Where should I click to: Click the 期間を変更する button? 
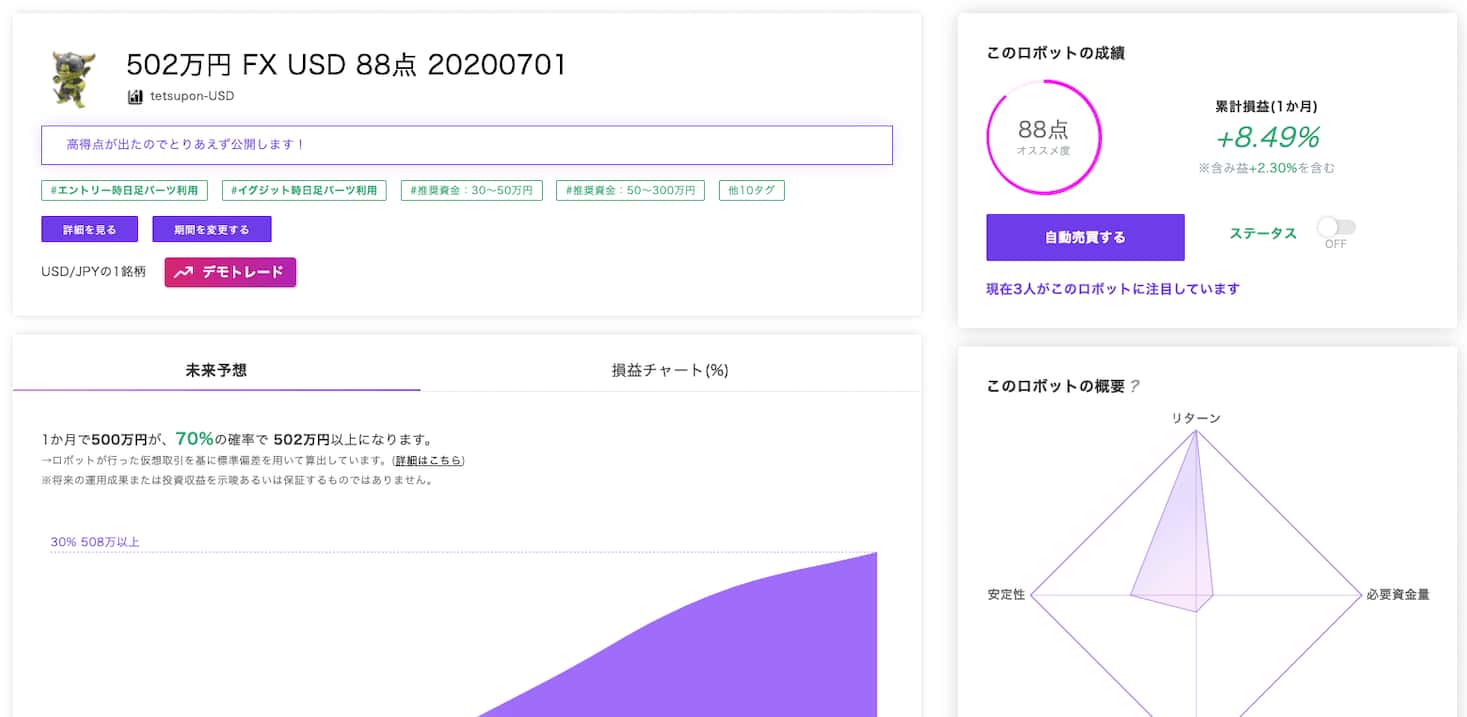[212, 229]
